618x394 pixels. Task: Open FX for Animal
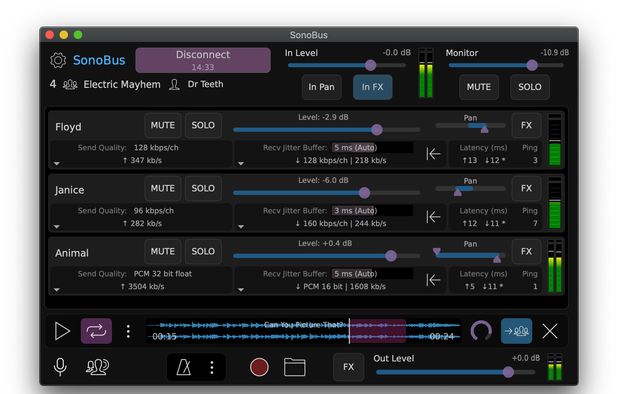526,251
